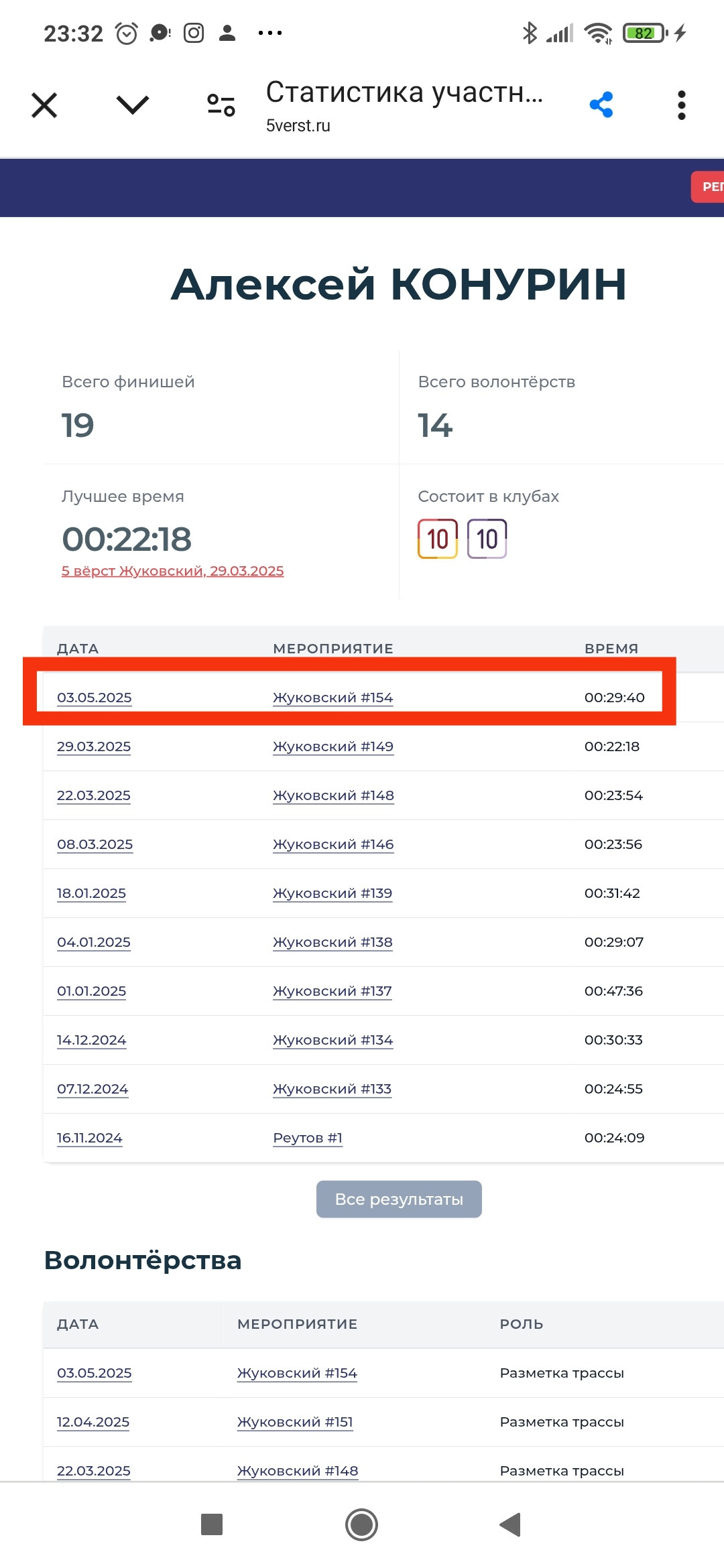This screenshot has width=724, height=1568.
Task: Open the three-dot overflow menu
Action: (681, 105)
